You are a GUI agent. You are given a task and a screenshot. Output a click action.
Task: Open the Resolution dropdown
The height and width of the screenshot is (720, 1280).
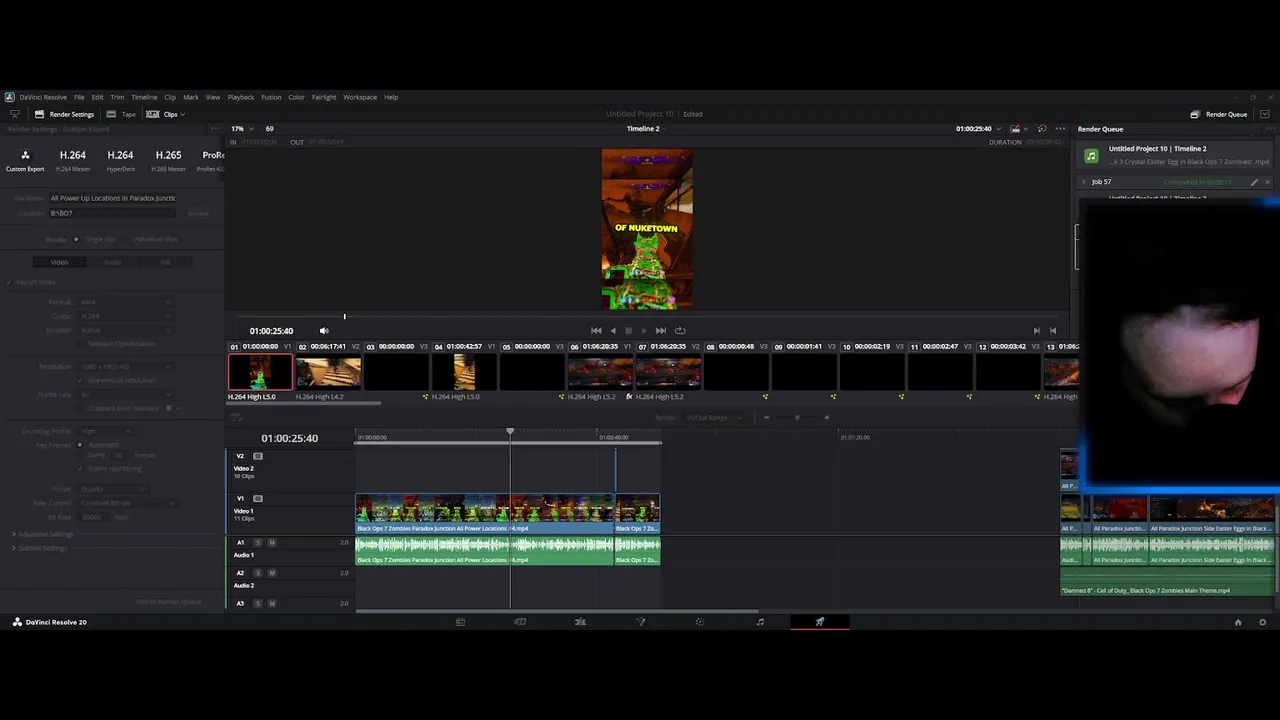(x=125, y=367)
